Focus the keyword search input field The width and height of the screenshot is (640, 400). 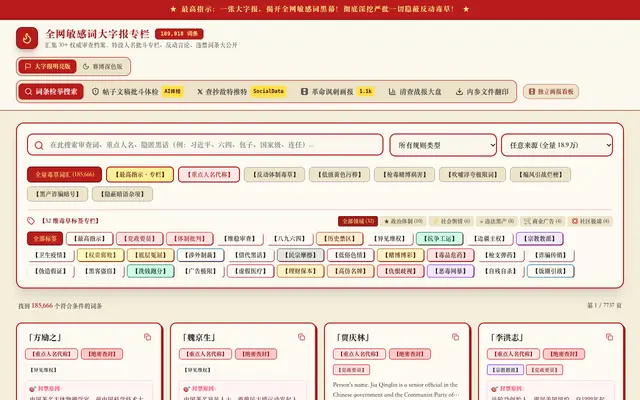tap(205, 145)
